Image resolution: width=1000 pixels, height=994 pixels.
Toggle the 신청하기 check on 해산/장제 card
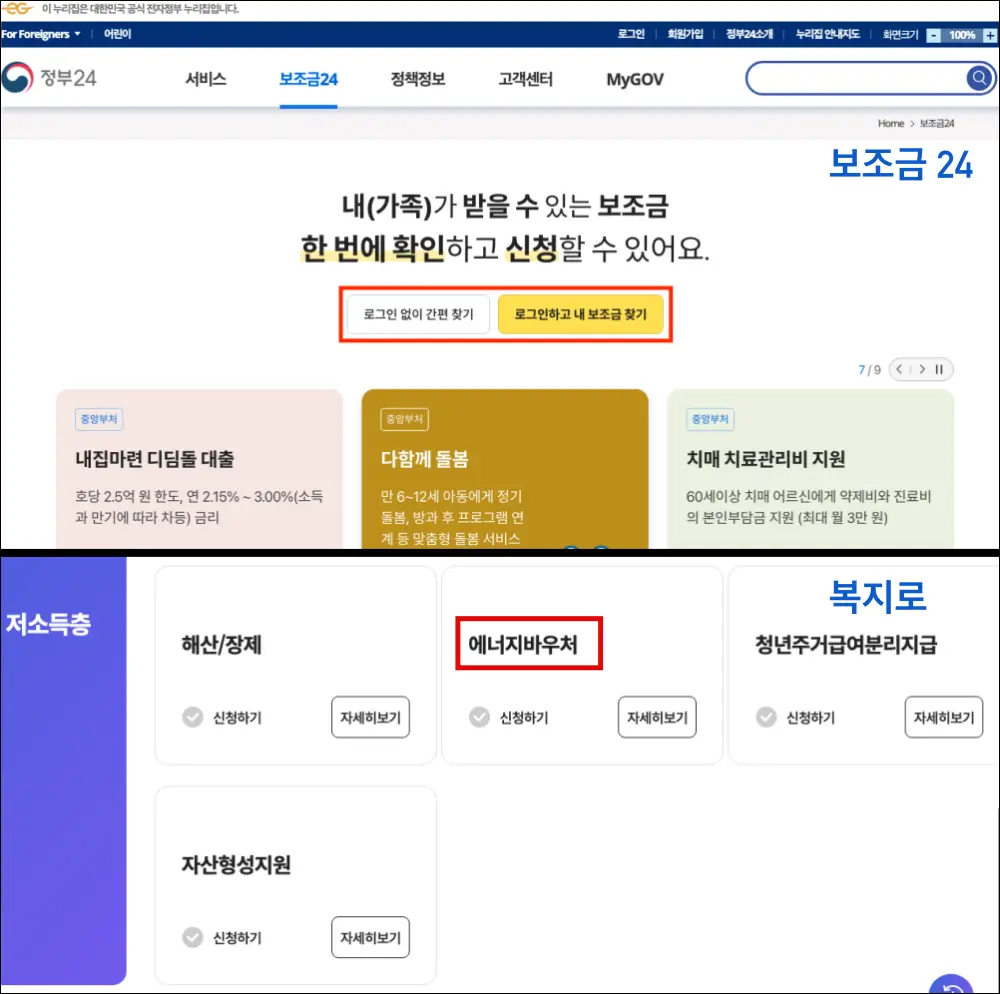pos(193,717)
